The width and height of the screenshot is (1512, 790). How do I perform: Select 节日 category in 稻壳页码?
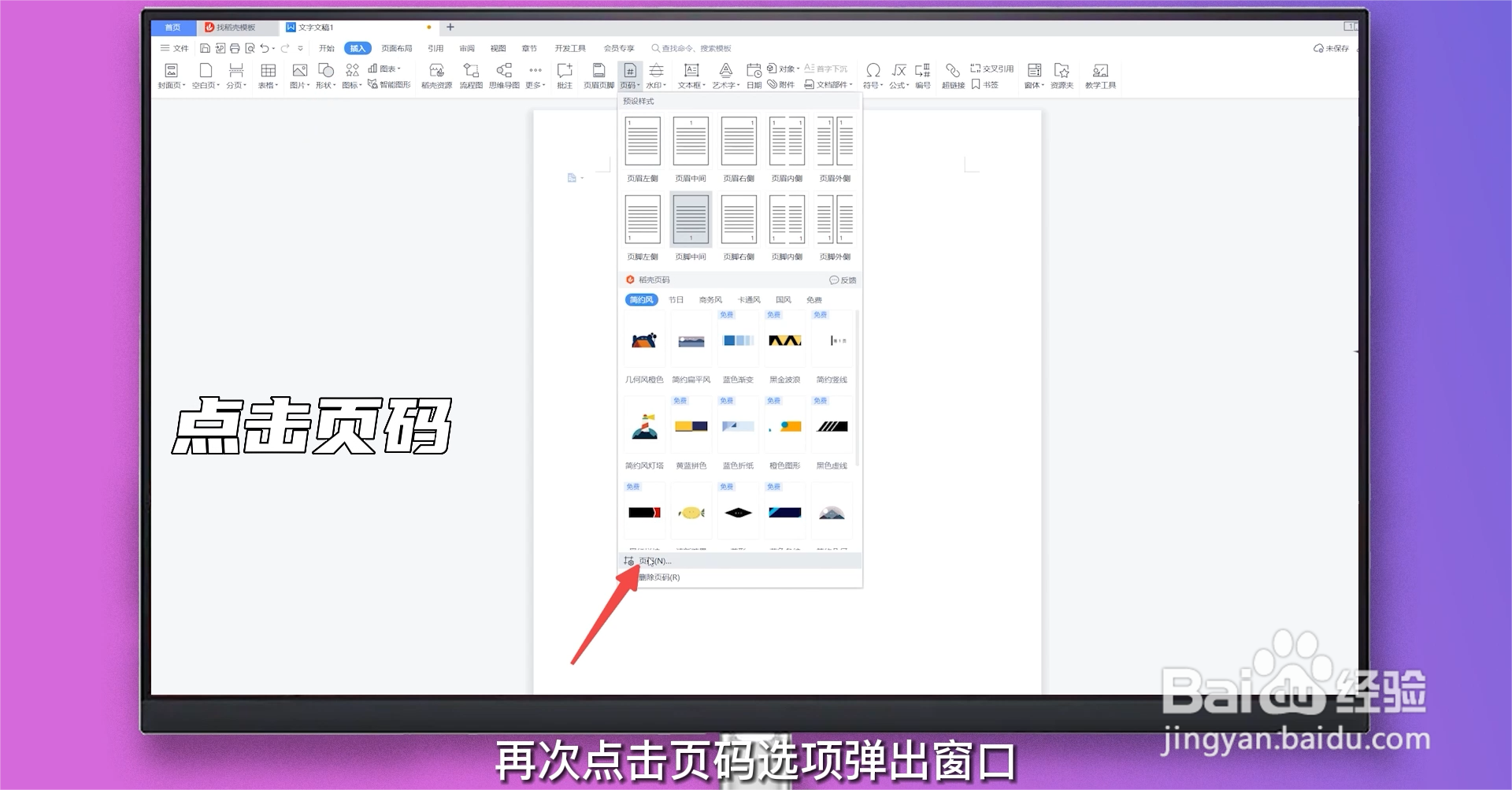click(676, 300)
